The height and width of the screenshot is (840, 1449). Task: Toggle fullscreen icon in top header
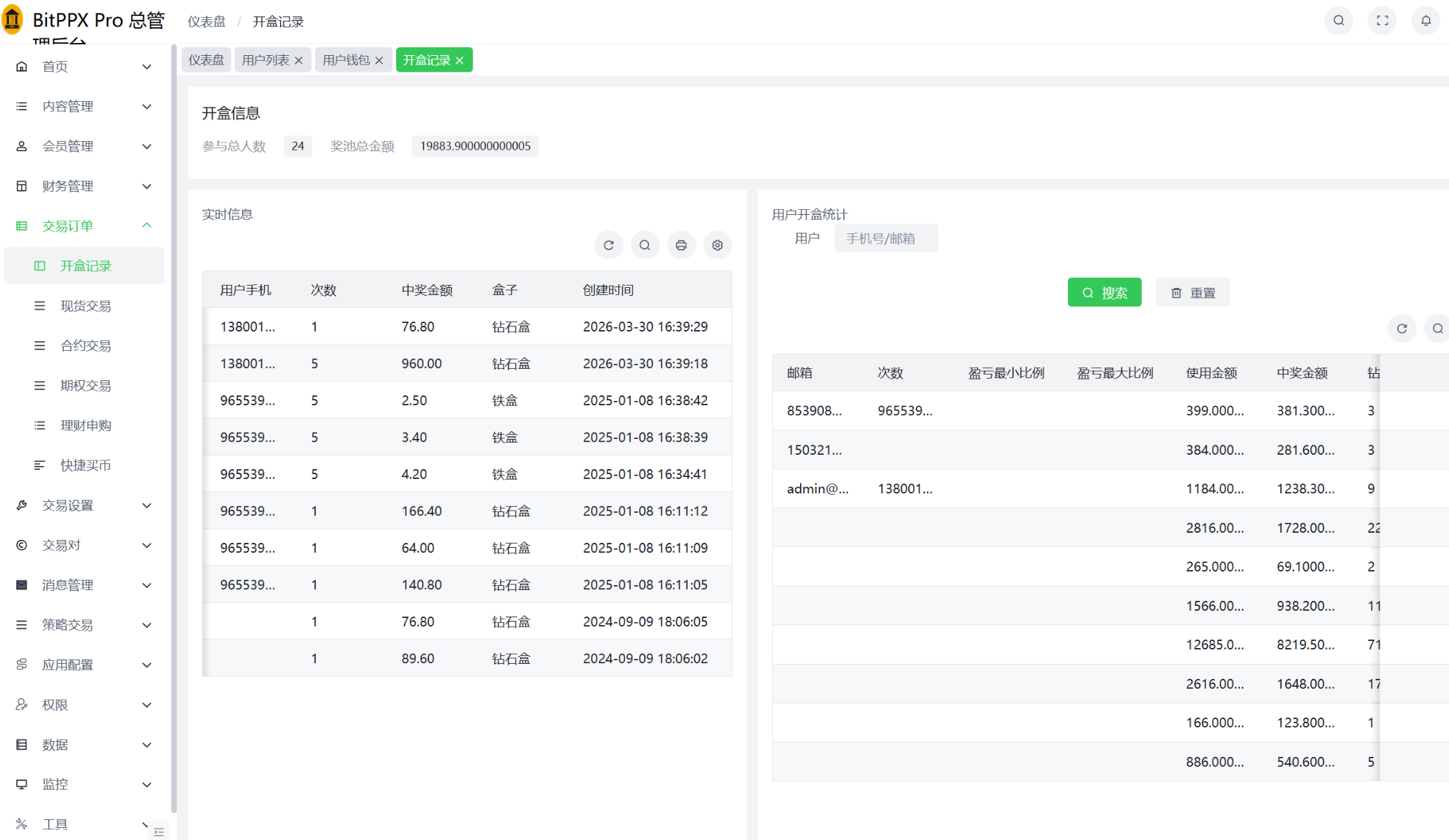[1382, 21]
